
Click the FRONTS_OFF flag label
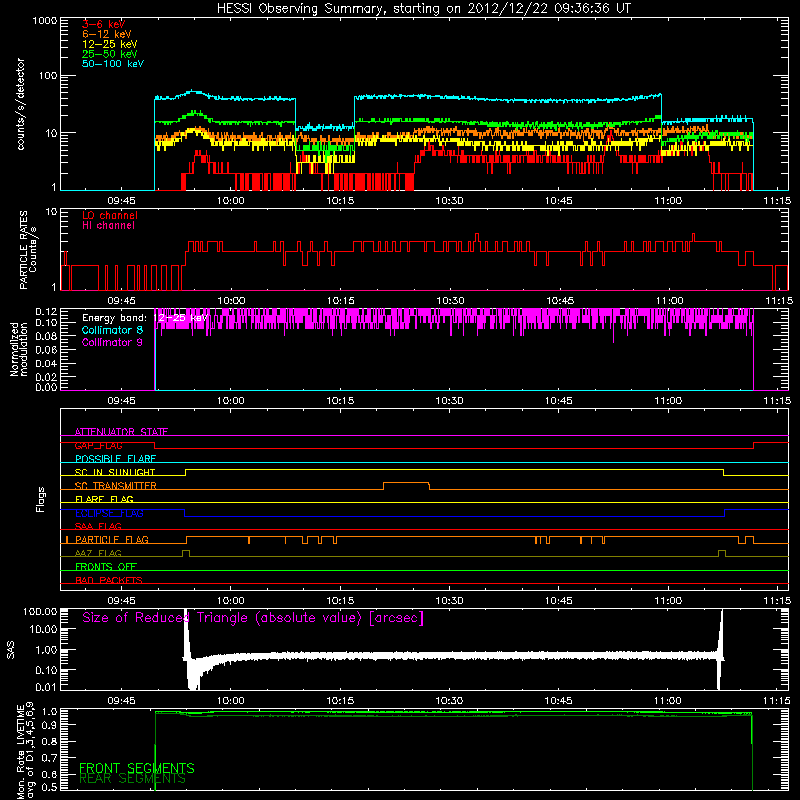click(x=106, y=567)
